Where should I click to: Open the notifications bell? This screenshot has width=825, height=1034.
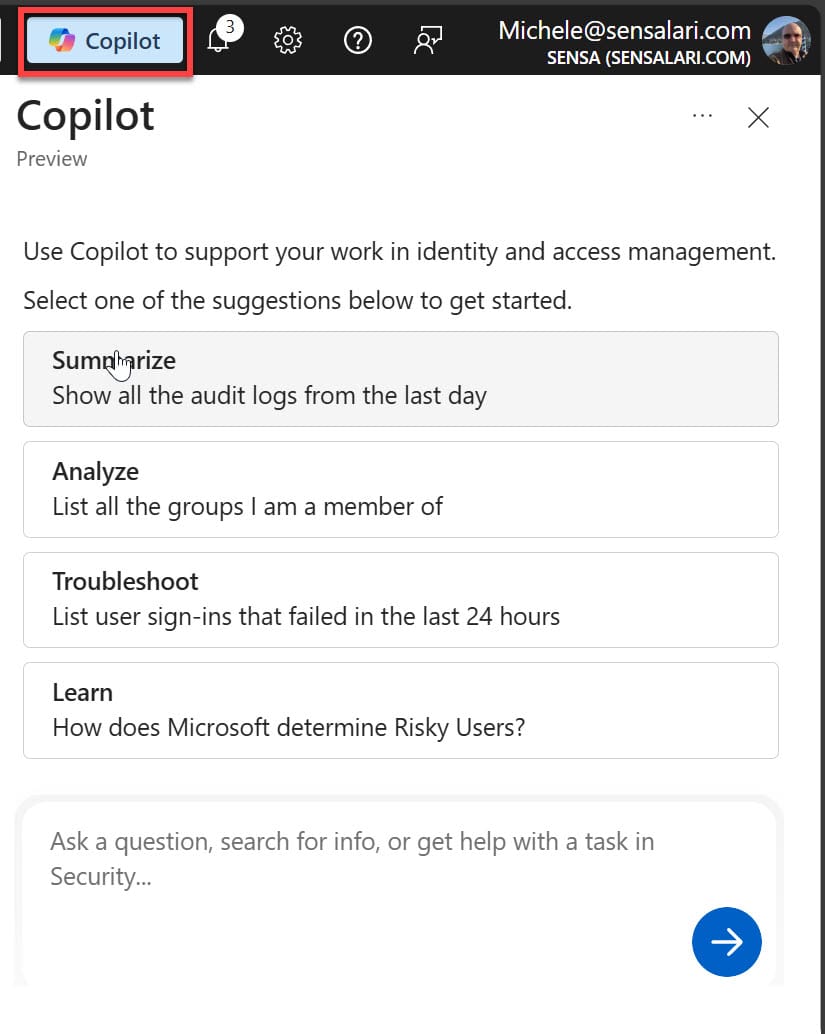pos(217,41)
